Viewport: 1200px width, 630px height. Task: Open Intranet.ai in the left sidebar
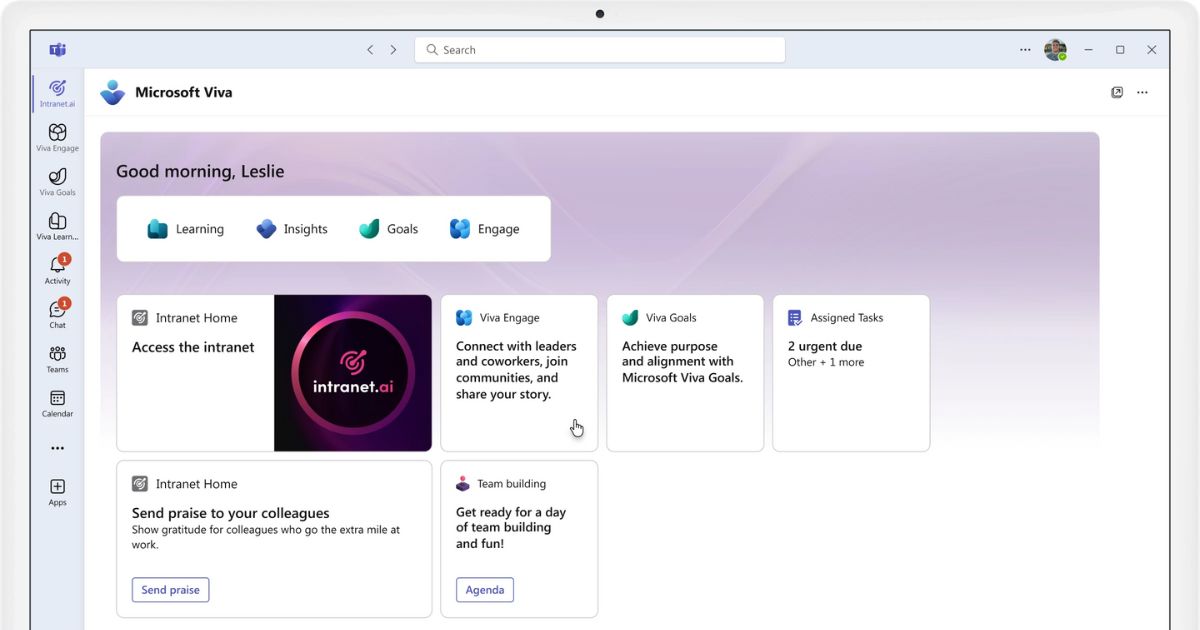click(57, 93)
